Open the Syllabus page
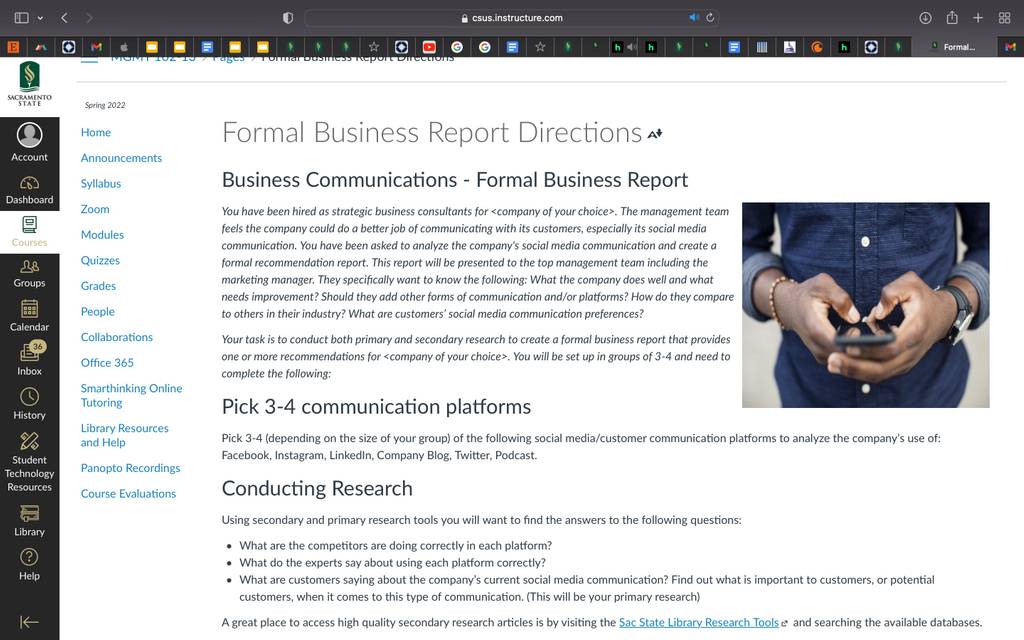1024x640 pixels. coord(101,184)
